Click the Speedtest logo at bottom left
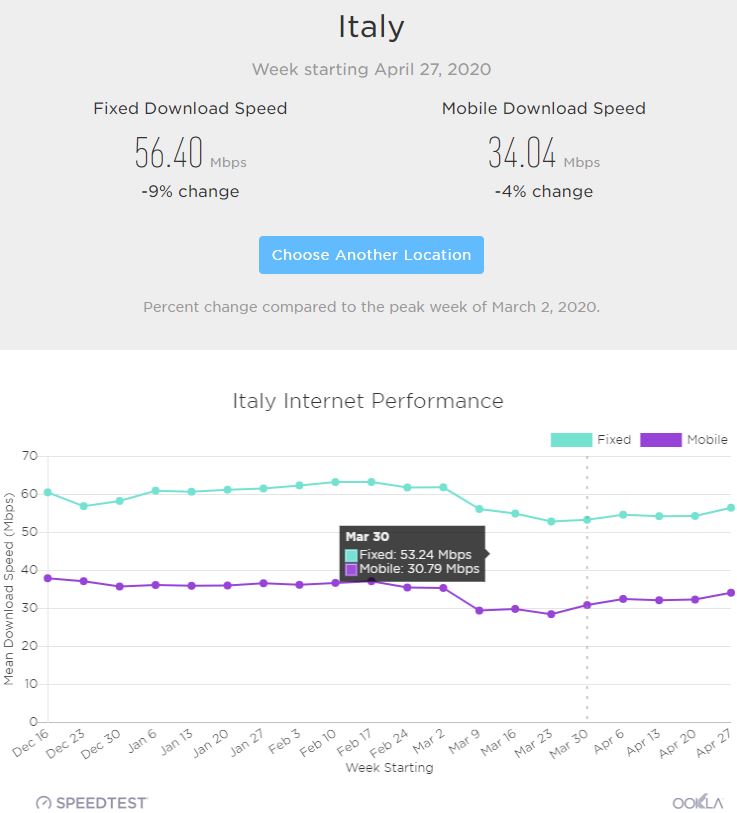Image resolution: width=737 pixels, height=813 pixels. [91, 802]
